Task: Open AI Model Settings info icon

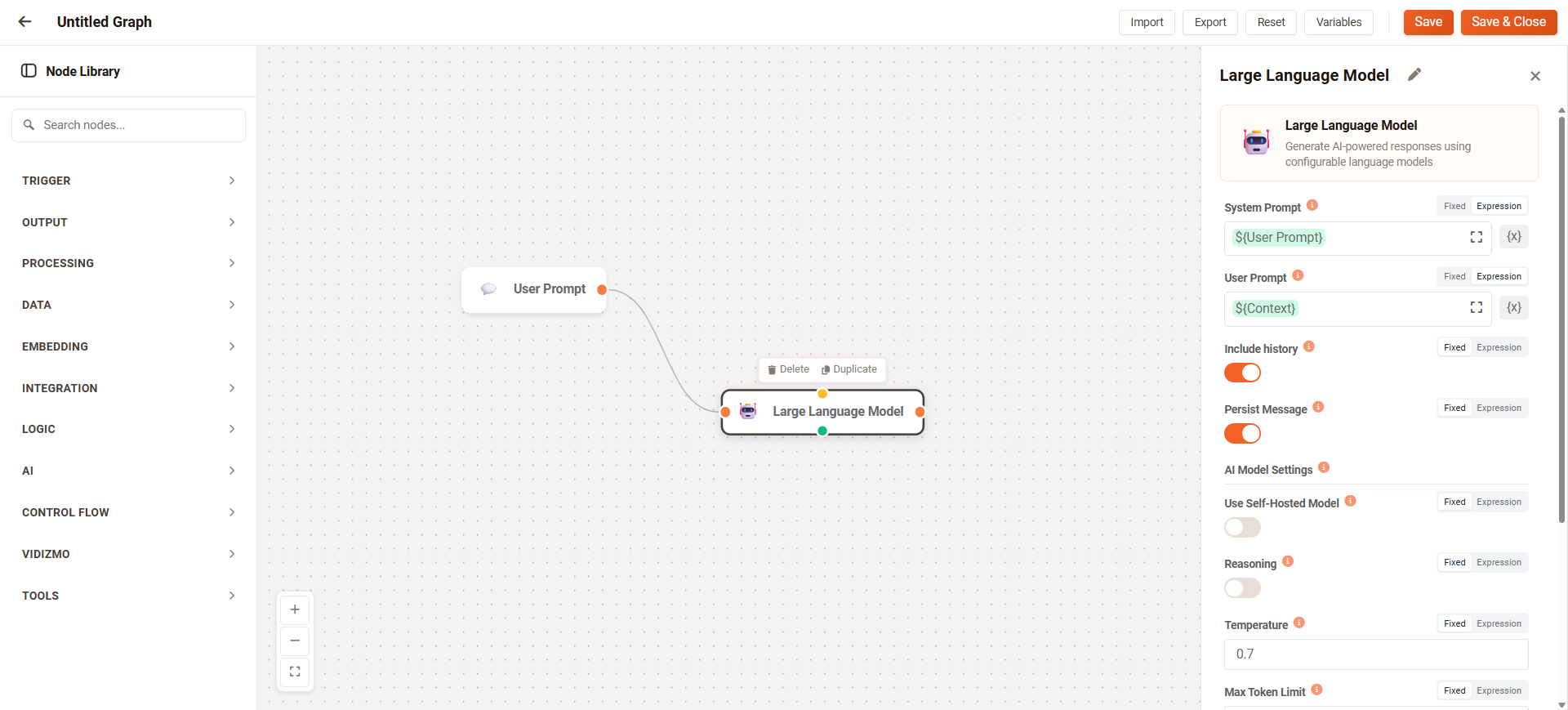Action: (x=1324, y=467)
